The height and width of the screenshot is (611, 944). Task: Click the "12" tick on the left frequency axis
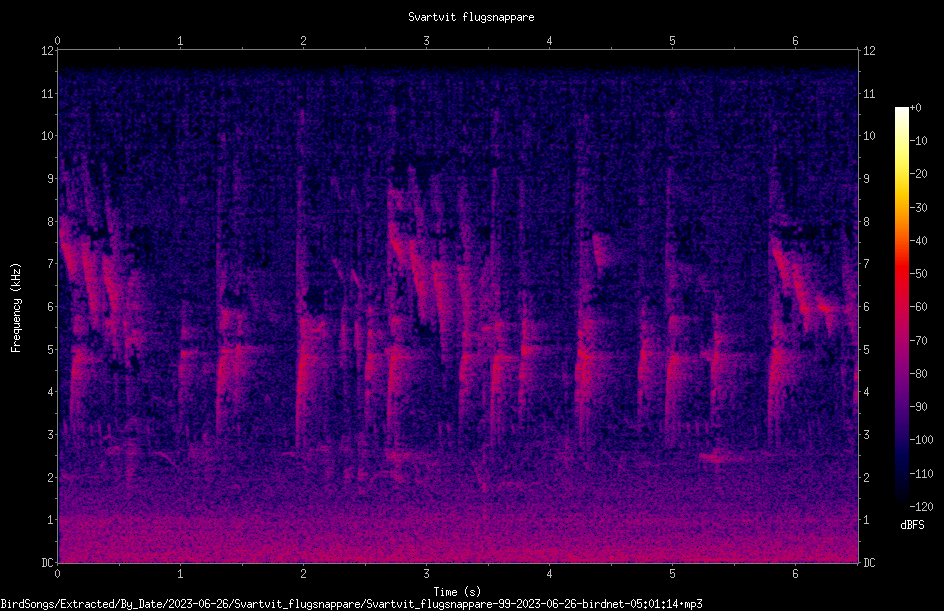pos(47,51)
